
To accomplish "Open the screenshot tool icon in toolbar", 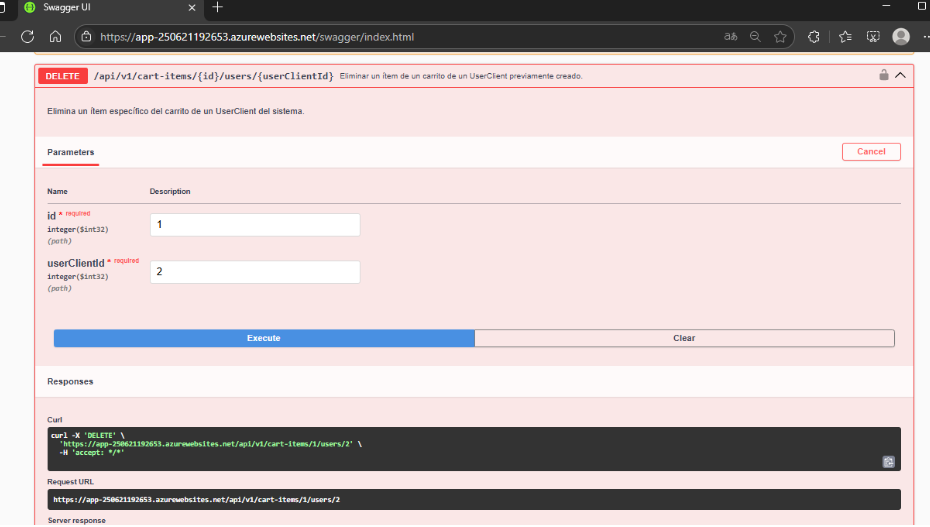I will [x=873, y=37].
